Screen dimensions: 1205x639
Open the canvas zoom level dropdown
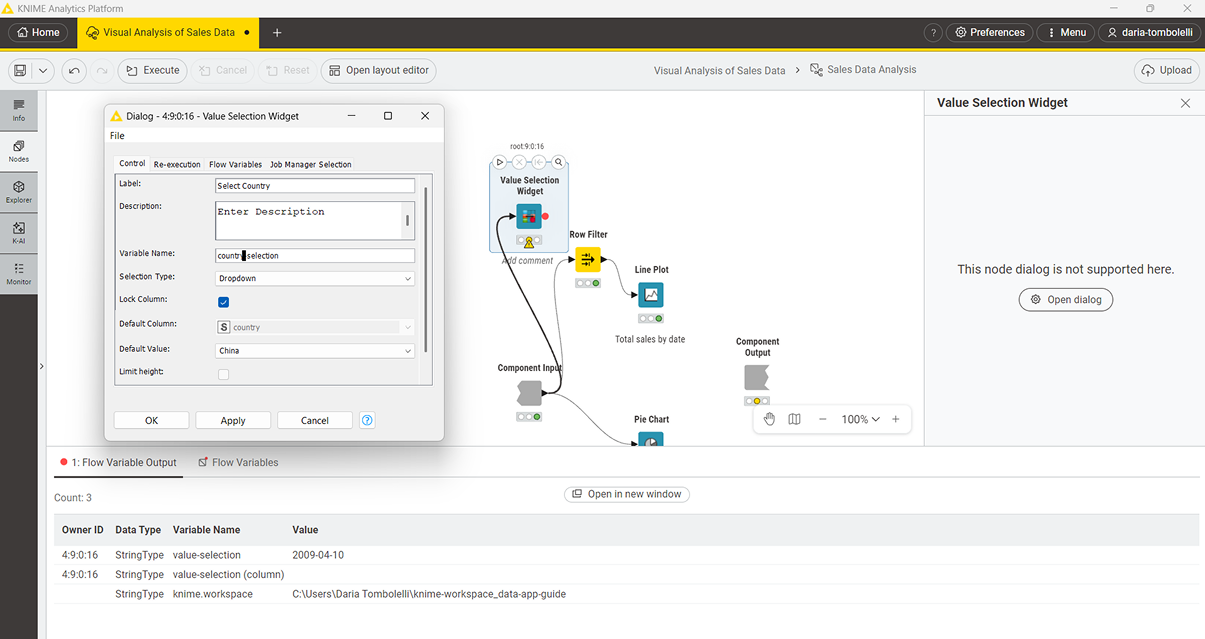click(x=858, y=418)
